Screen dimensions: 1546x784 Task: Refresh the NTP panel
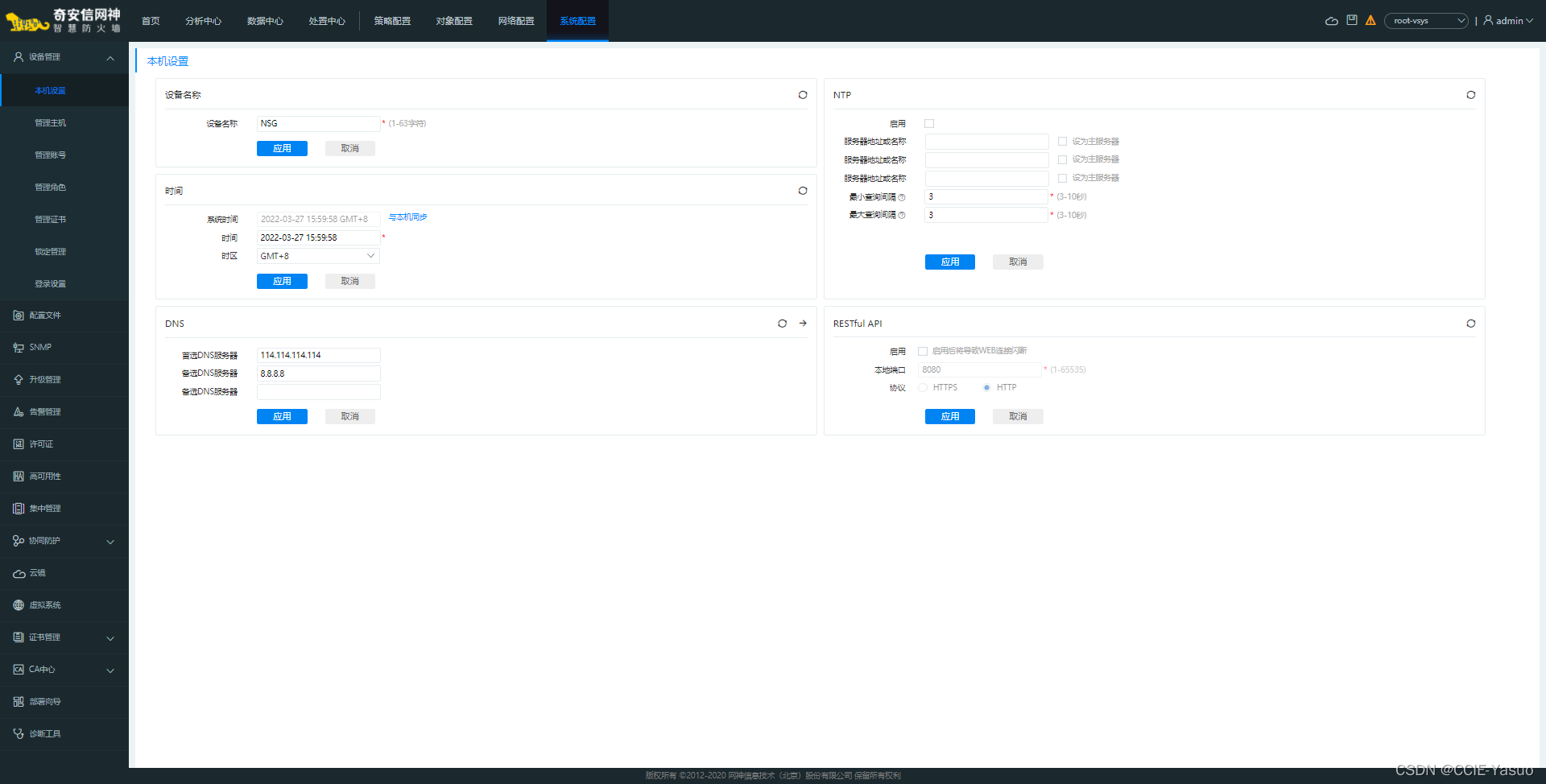pos(1471,95)
